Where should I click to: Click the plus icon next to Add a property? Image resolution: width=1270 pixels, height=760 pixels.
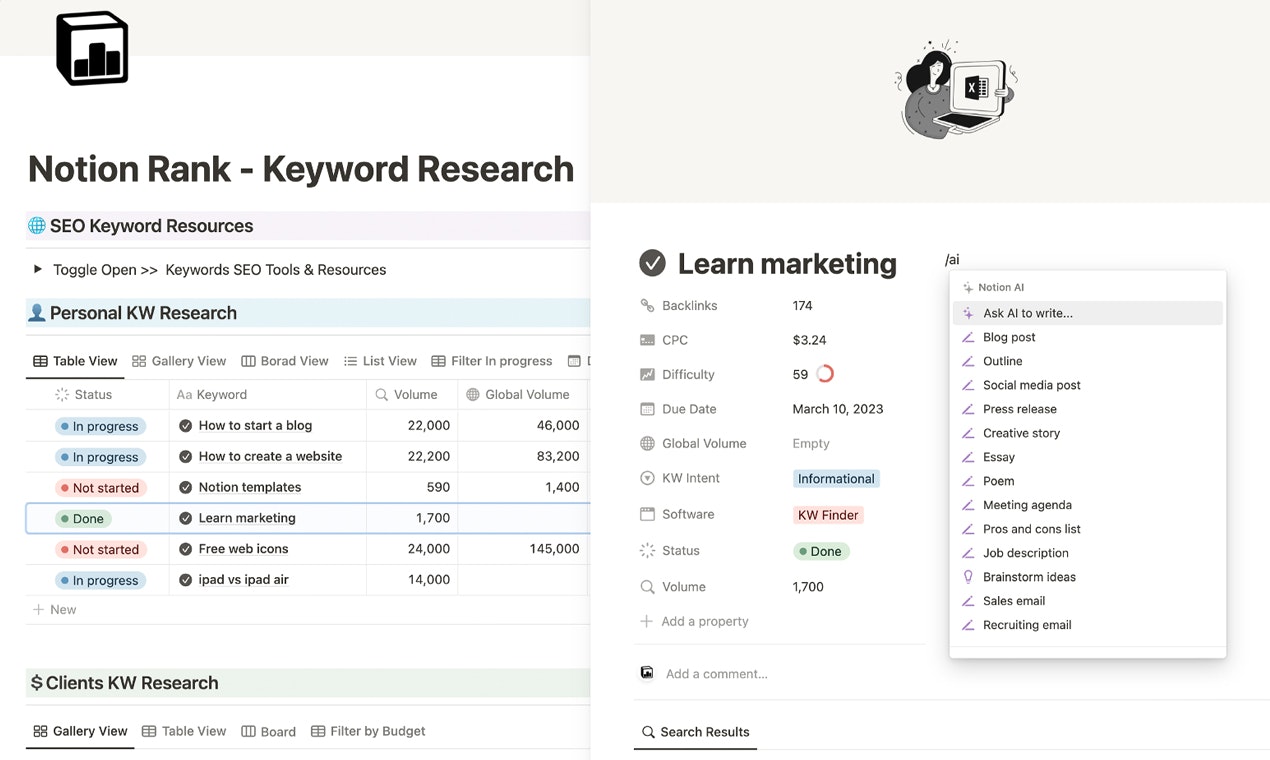[x=647, y=621]
